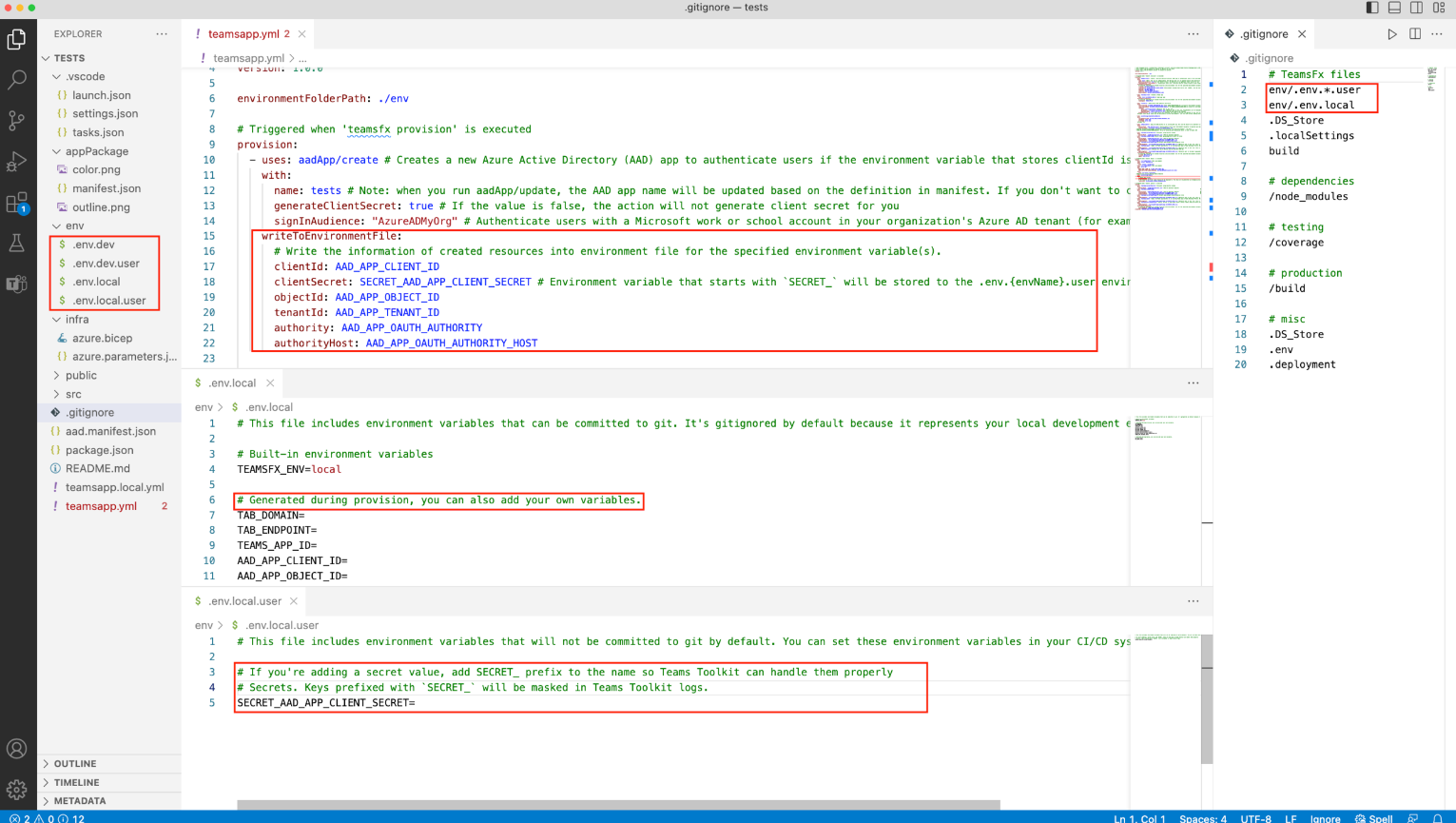Open more actions for .env.local editor group
The height and width of the screenshot is (823, 1456).
1194,383
